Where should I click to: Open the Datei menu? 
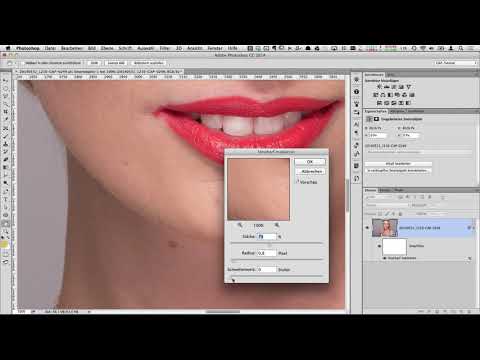(50, 48)
